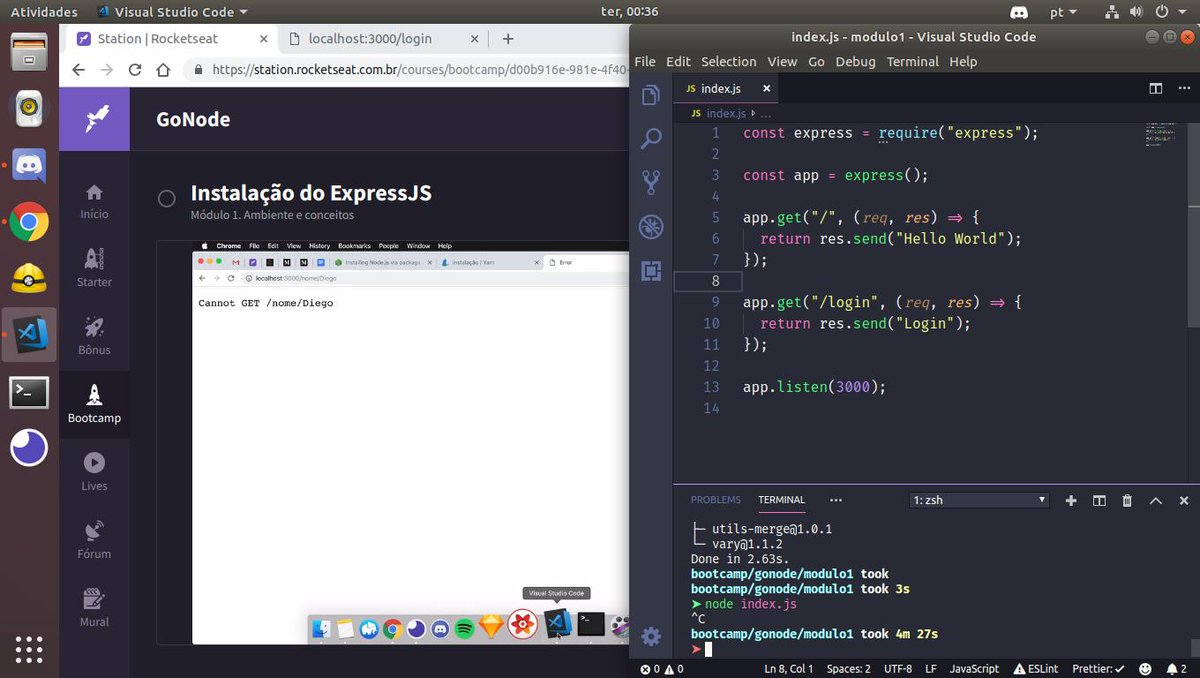This screenshot has height=678, width=1200.
Task: Open the Terminal menu in VS Code
Action: tap(913, 62)
